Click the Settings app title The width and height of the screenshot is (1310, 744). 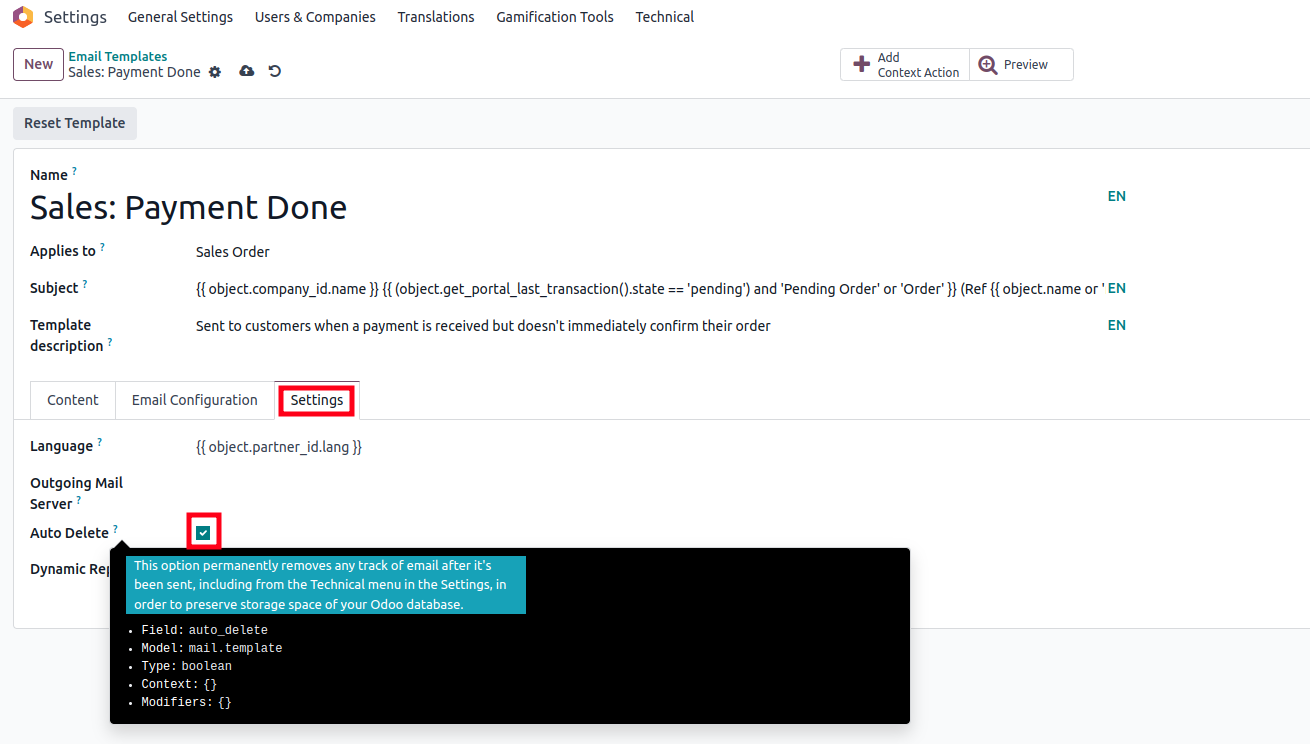75,17
